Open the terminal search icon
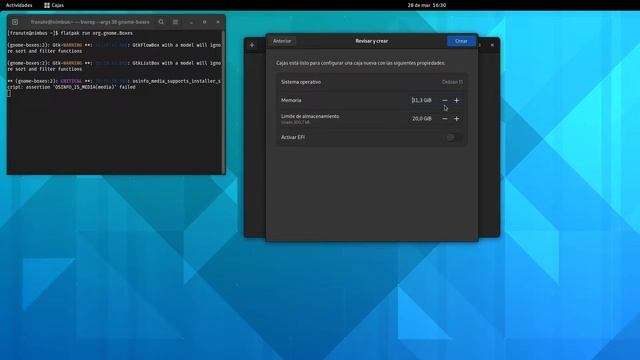The width and height of the screenshot is (640, 360). click(x=161, y=22)
